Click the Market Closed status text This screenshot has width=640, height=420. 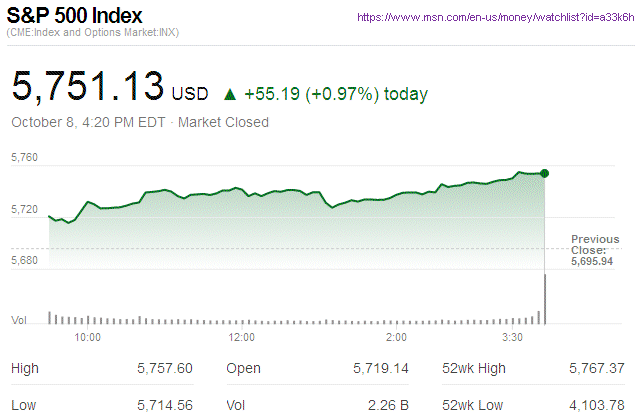[224, 122]
